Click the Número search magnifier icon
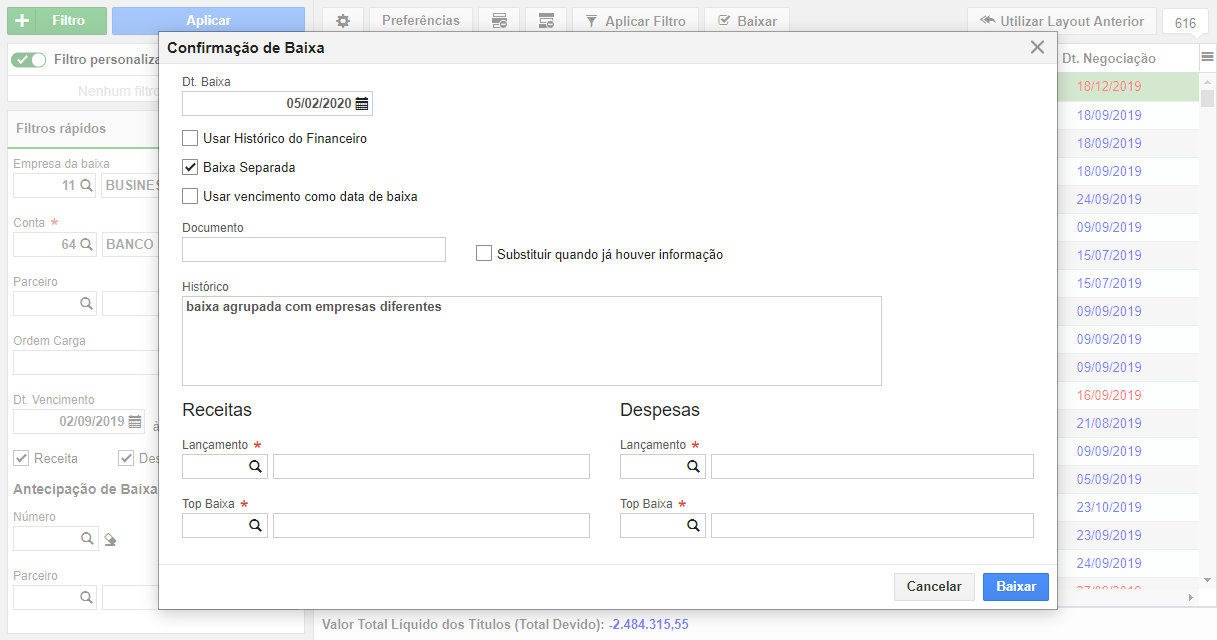Viewport: 1217px width, 640px height. click(x=86, y=539)
